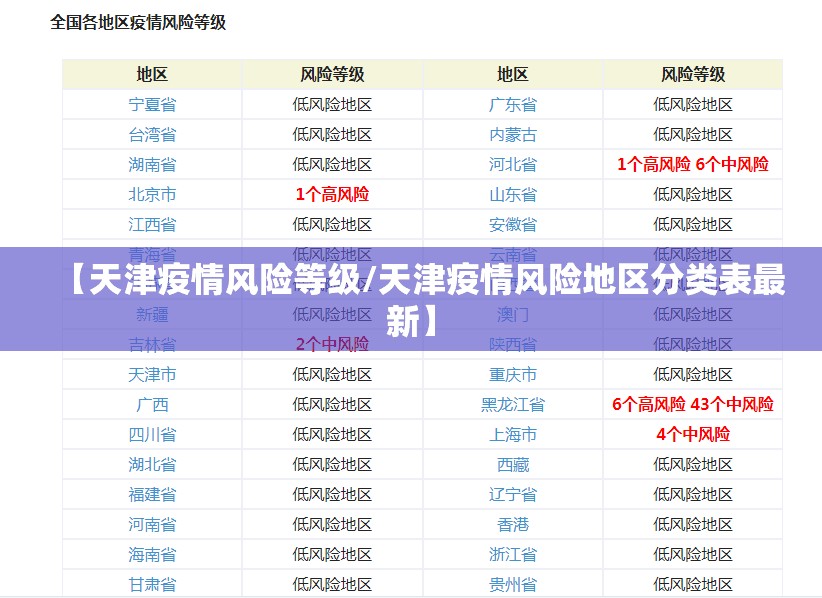Click 低风险地区 cell beside 台湾省
This screenshot has width=822, height=598.
[x=332, y=134]
